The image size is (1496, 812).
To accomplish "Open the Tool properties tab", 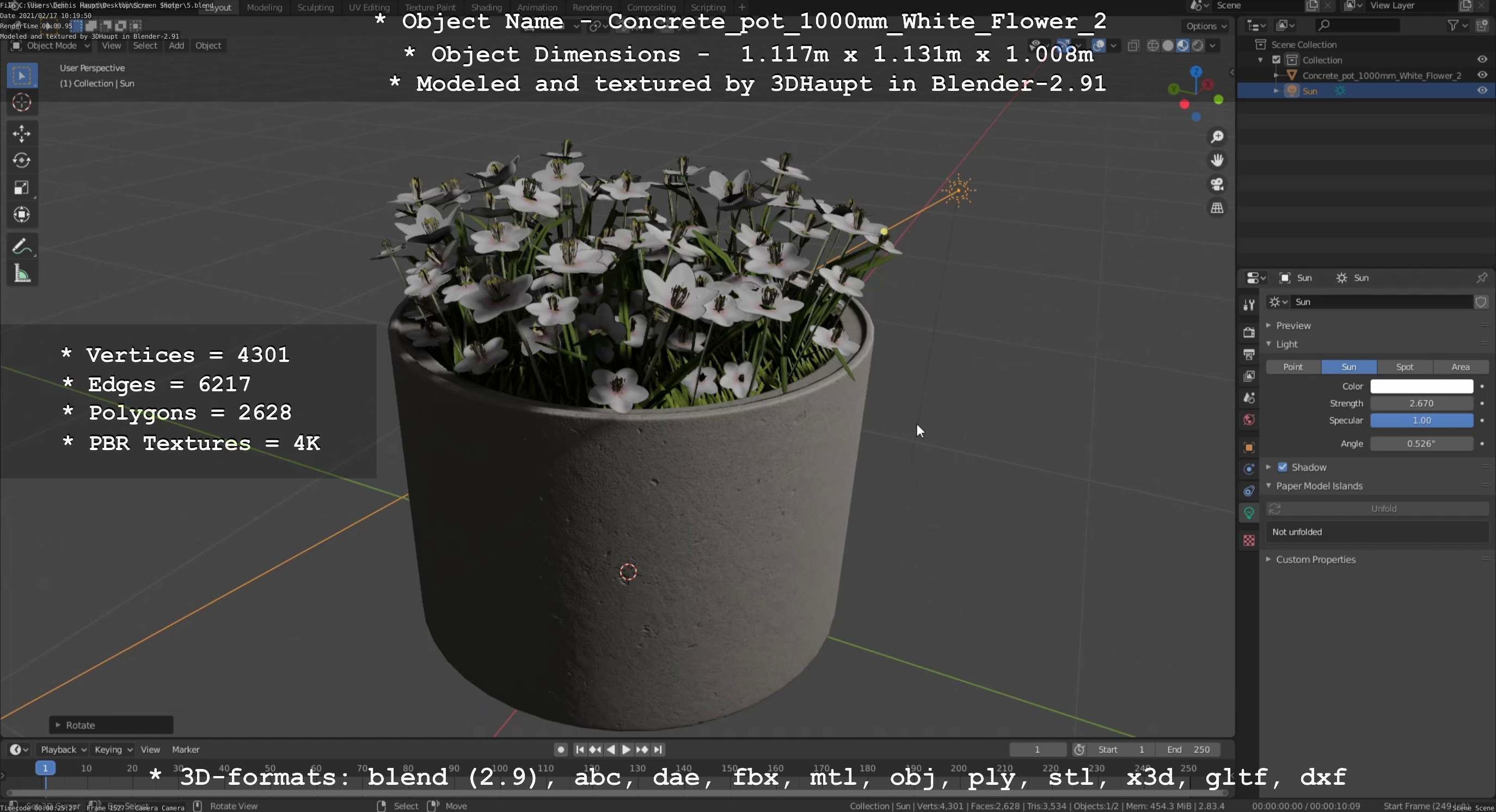I will (1249, 304).
